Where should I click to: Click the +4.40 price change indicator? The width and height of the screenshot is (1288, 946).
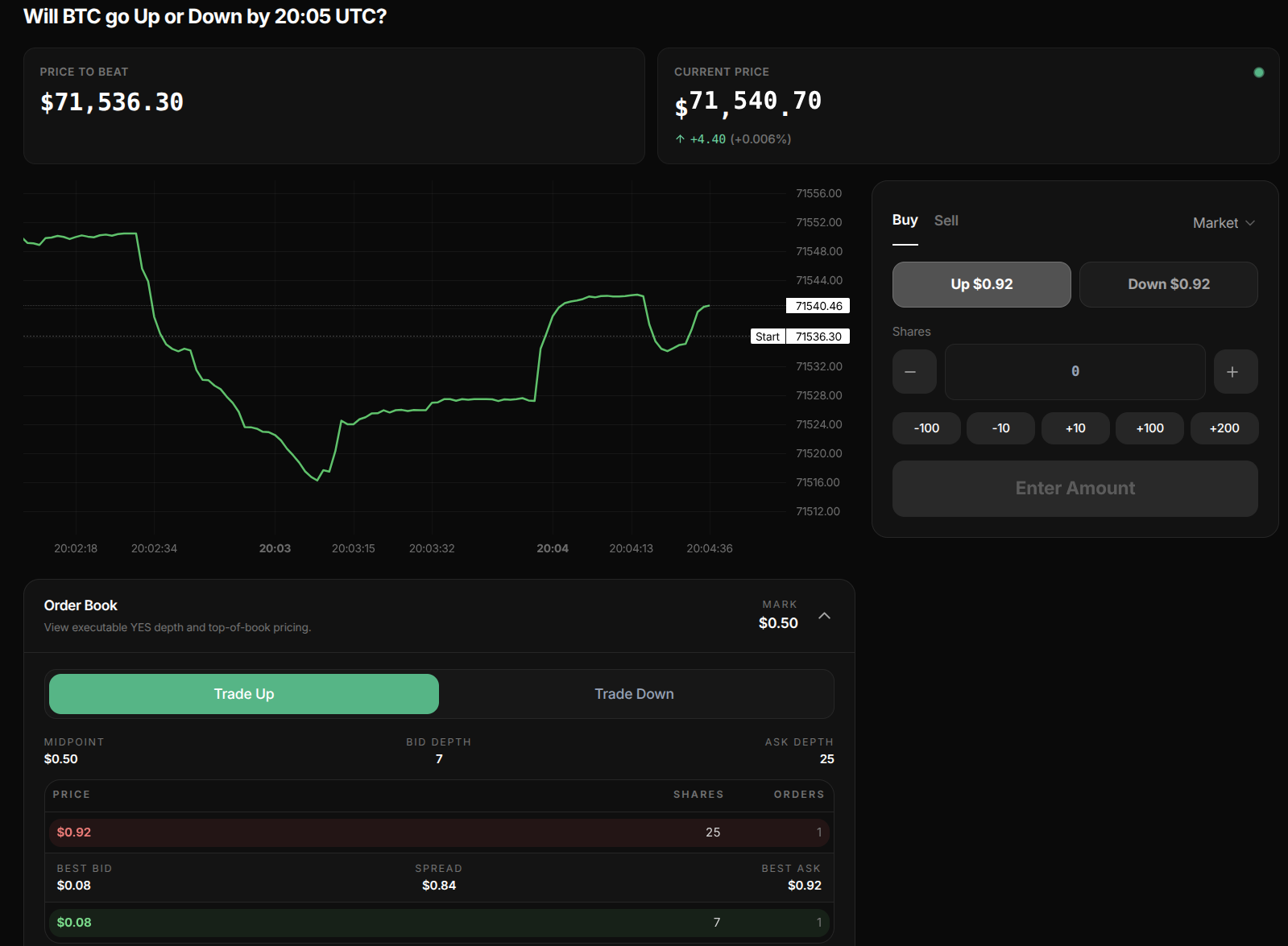[x=733, y=139]
